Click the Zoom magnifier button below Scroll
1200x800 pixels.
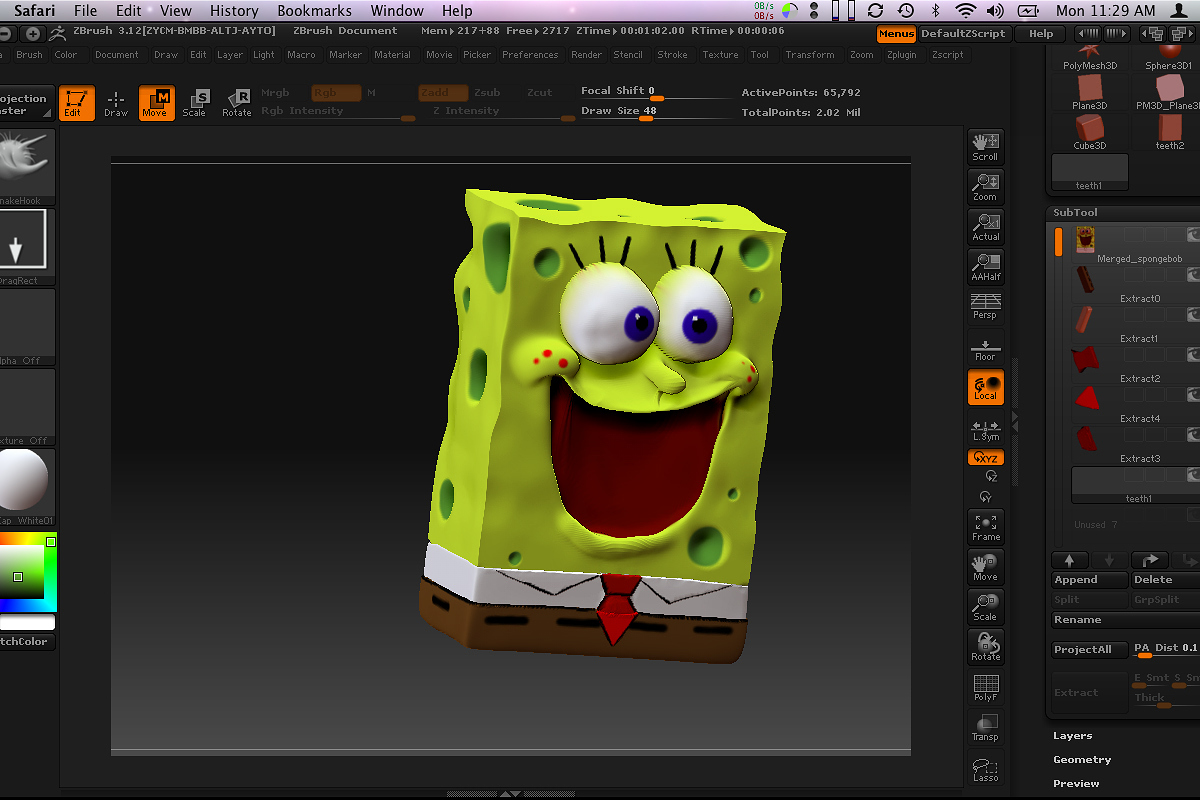click(985, 186)
